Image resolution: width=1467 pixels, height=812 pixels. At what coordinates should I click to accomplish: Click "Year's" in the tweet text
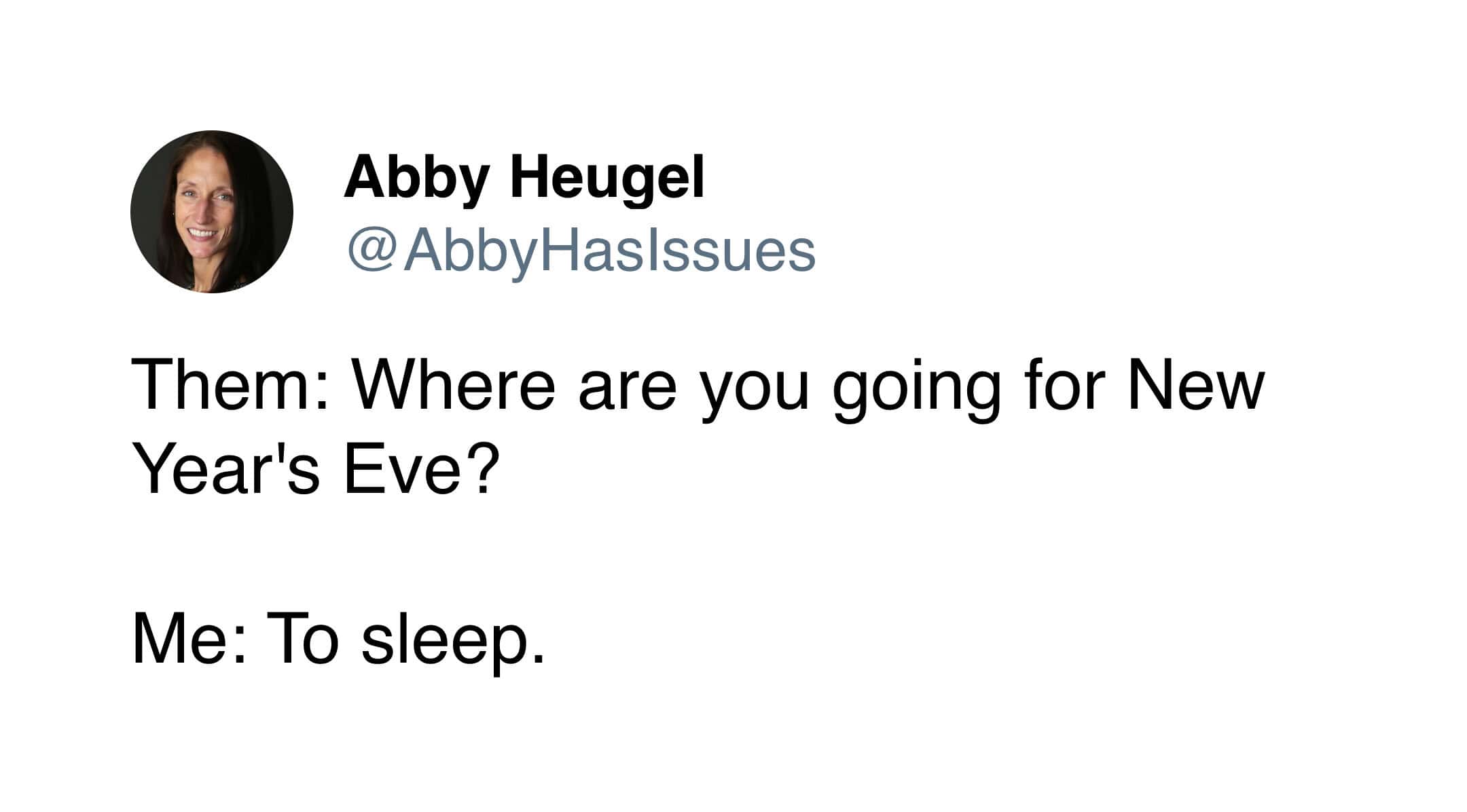(x=226, y=468)
